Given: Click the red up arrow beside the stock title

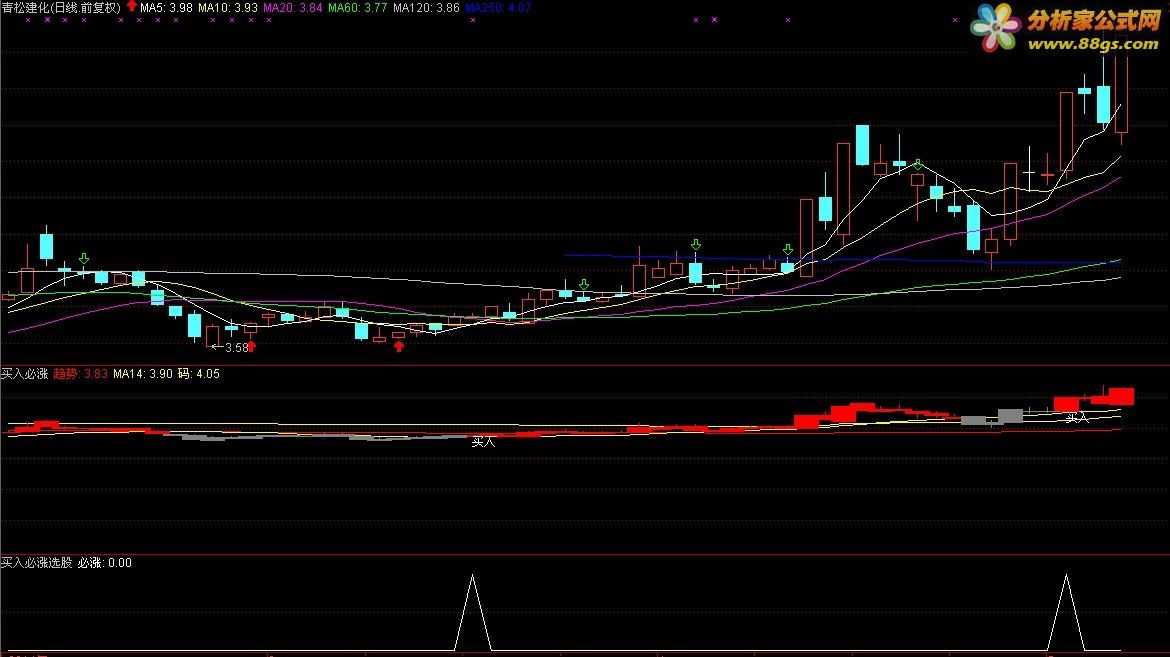Looking at the screenshot, I should [x=131, y=6].
